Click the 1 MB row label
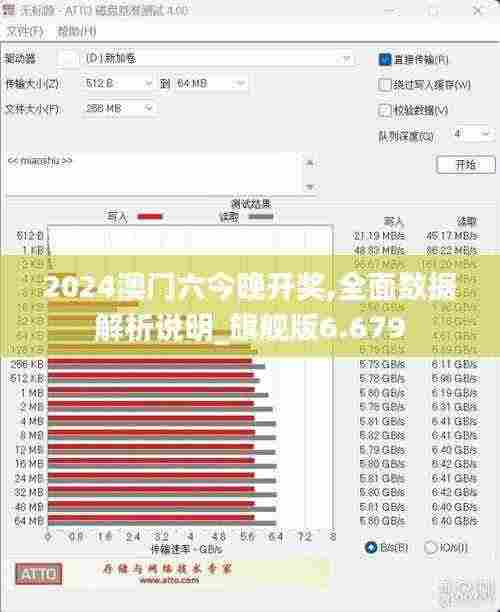 point(32,393)
